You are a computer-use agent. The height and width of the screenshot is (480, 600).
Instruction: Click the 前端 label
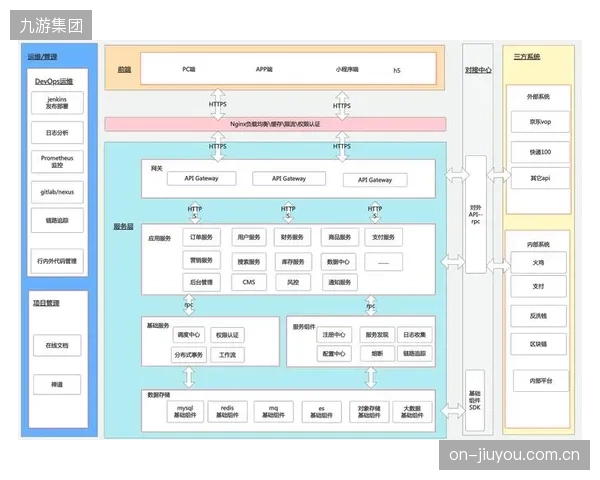124,69
